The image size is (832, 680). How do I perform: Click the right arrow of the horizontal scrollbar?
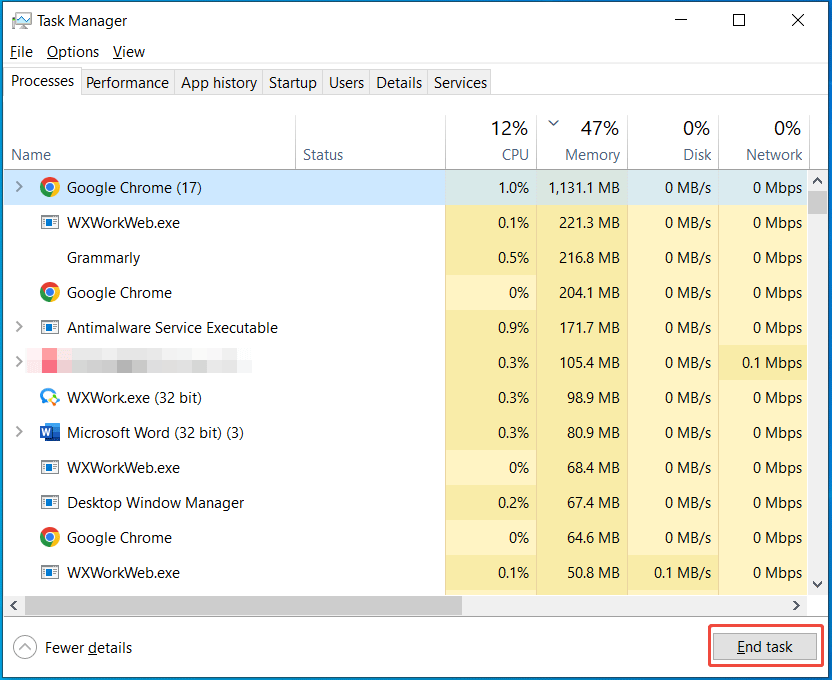pos(797,605)
